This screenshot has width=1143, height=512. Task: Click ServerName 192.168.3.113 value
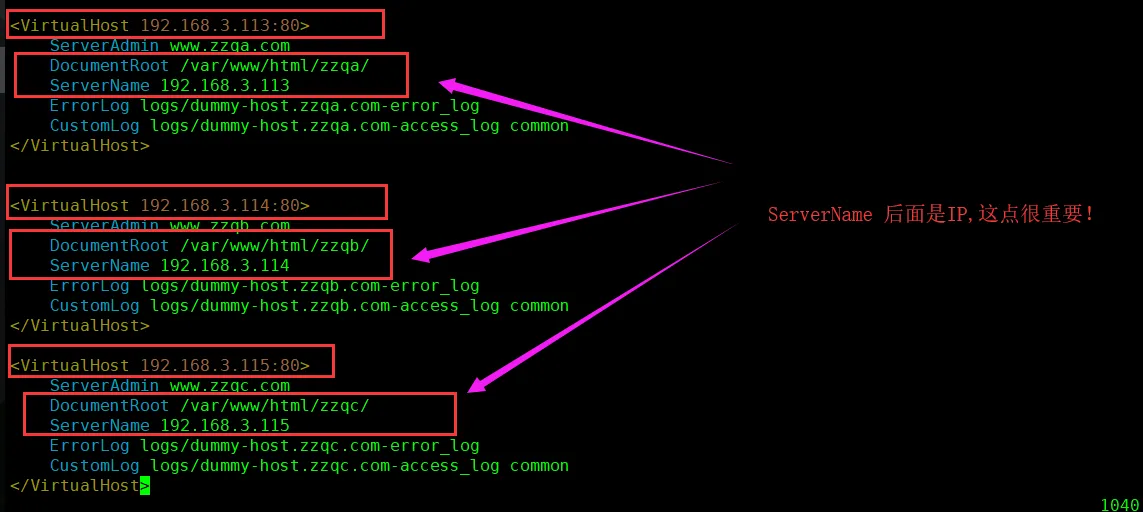click(x=225, y=85)
